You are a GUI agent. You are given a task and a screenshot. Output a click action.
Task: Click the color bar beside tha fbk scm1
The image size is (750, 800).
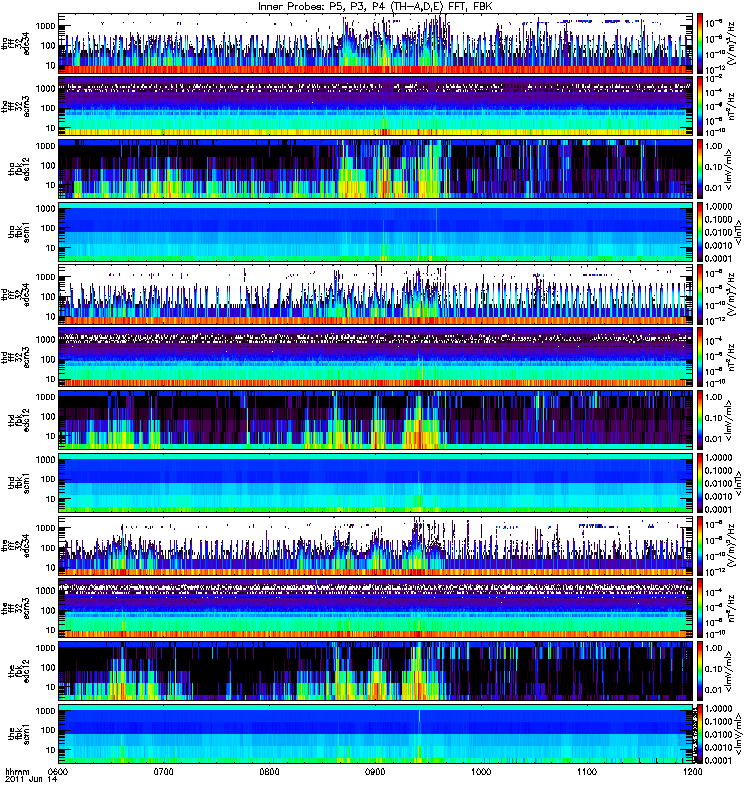click(700, 232)
